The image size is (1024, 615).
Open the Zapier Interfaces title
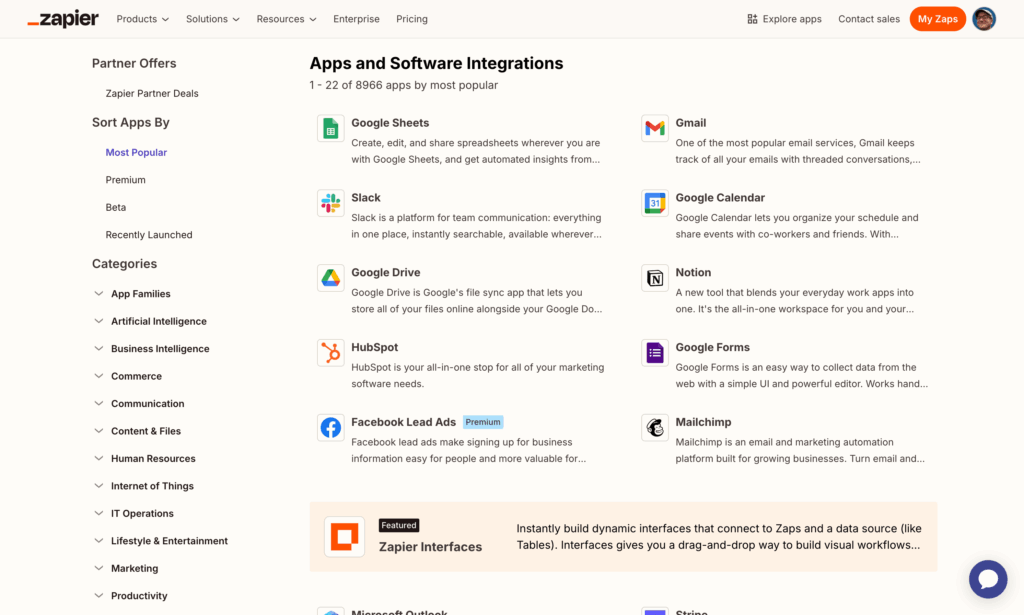(x=430, y=547)
